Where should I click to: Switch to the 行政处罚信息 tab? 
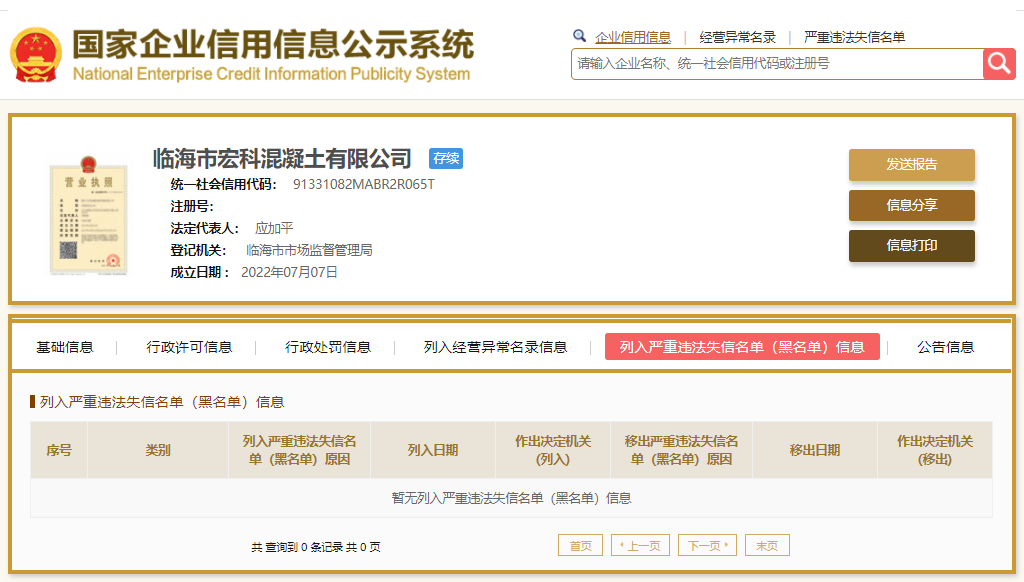pos(328,347)
